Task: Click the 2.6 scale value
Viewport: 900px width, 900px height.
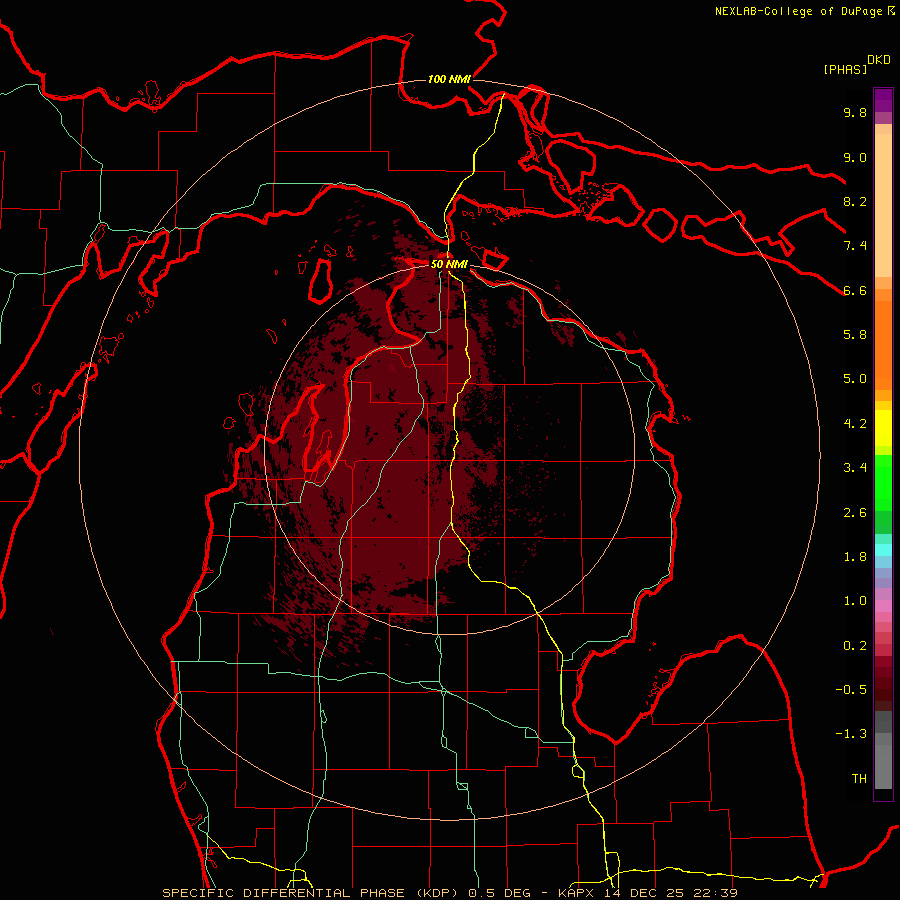Action: coord(855,513)
